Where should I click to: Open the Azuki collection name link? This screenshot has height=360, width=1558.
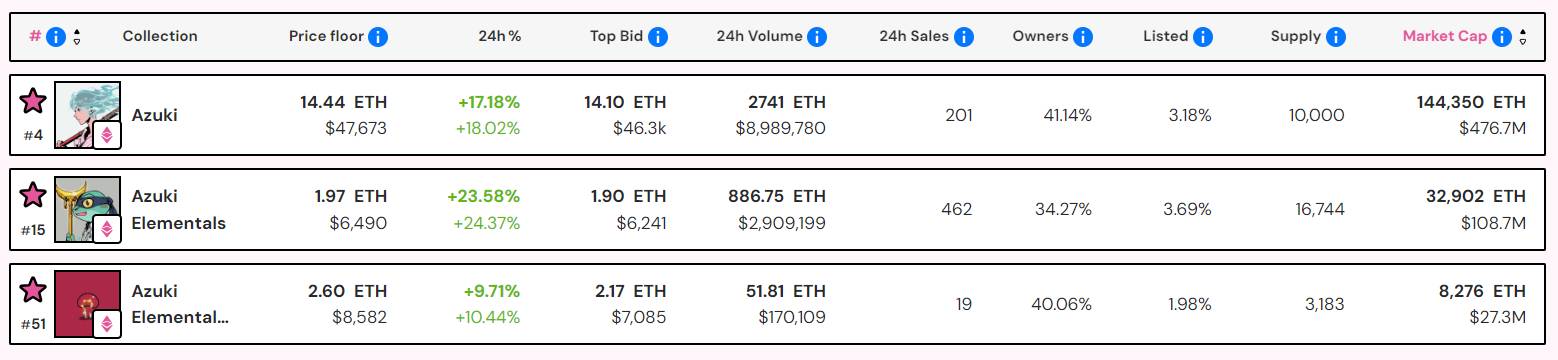(x=155, y=115)
